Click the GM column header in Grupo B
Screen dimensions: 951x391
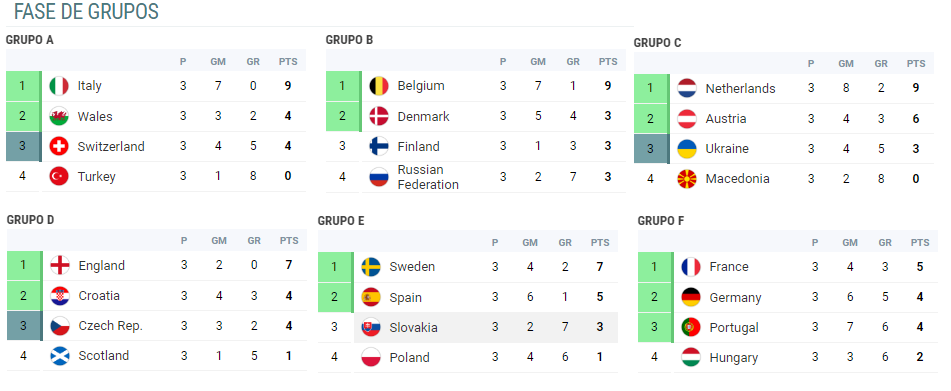(538, 61)
